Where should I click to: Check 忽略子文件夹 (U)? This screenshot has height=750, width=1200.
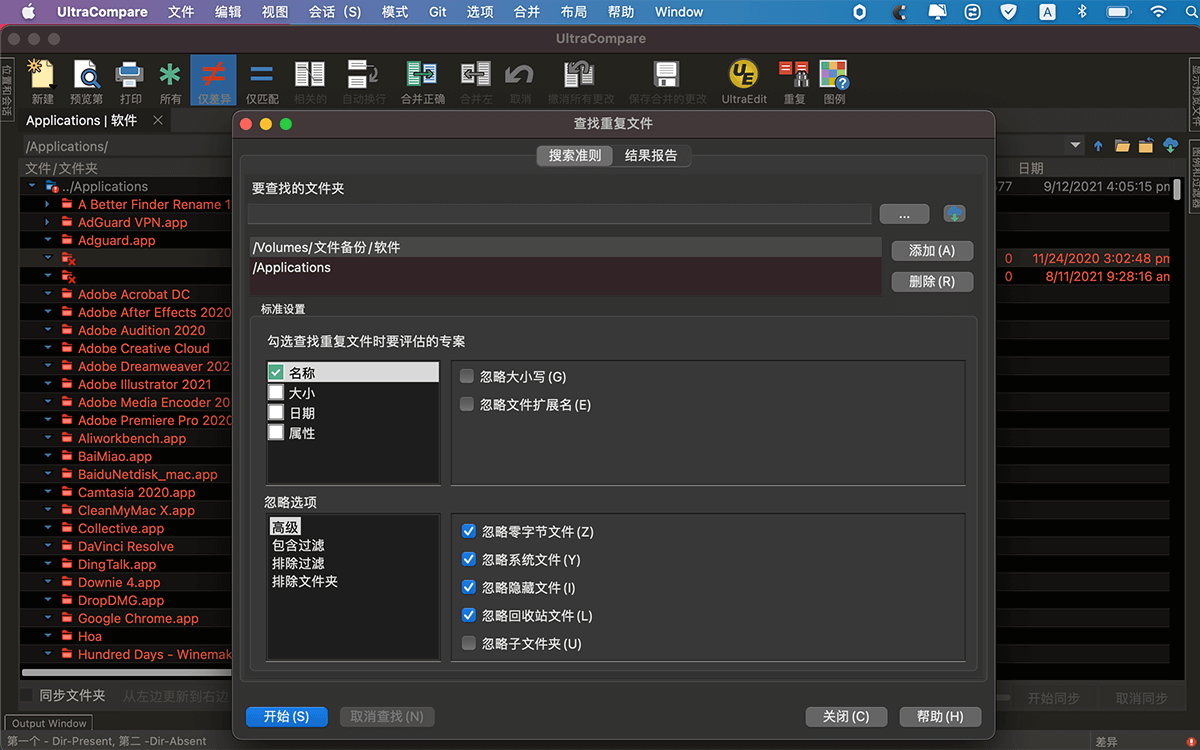pyautogui.click(x=468, y=644)
